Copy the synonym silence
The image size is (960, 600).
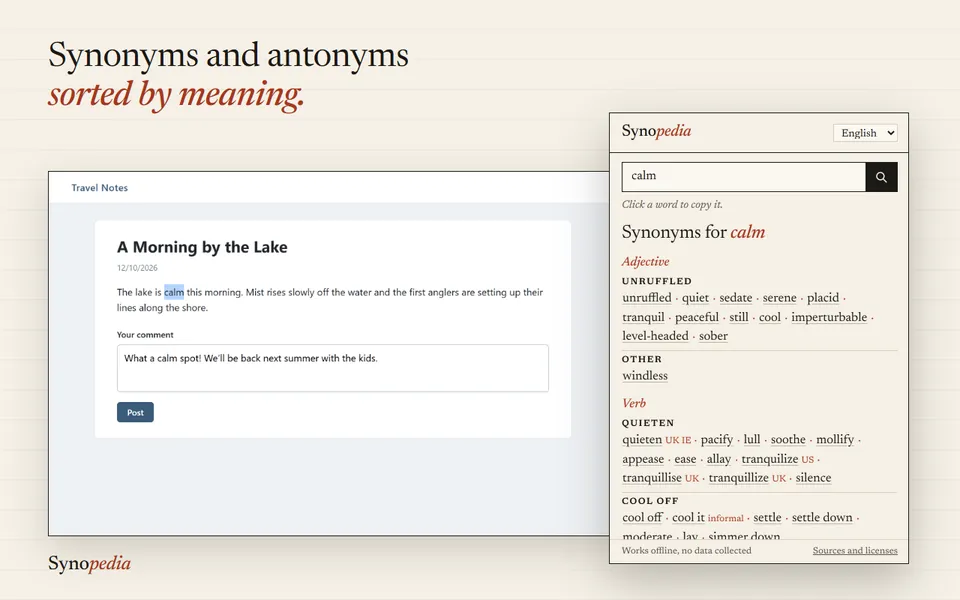click(x=813, y=478)
